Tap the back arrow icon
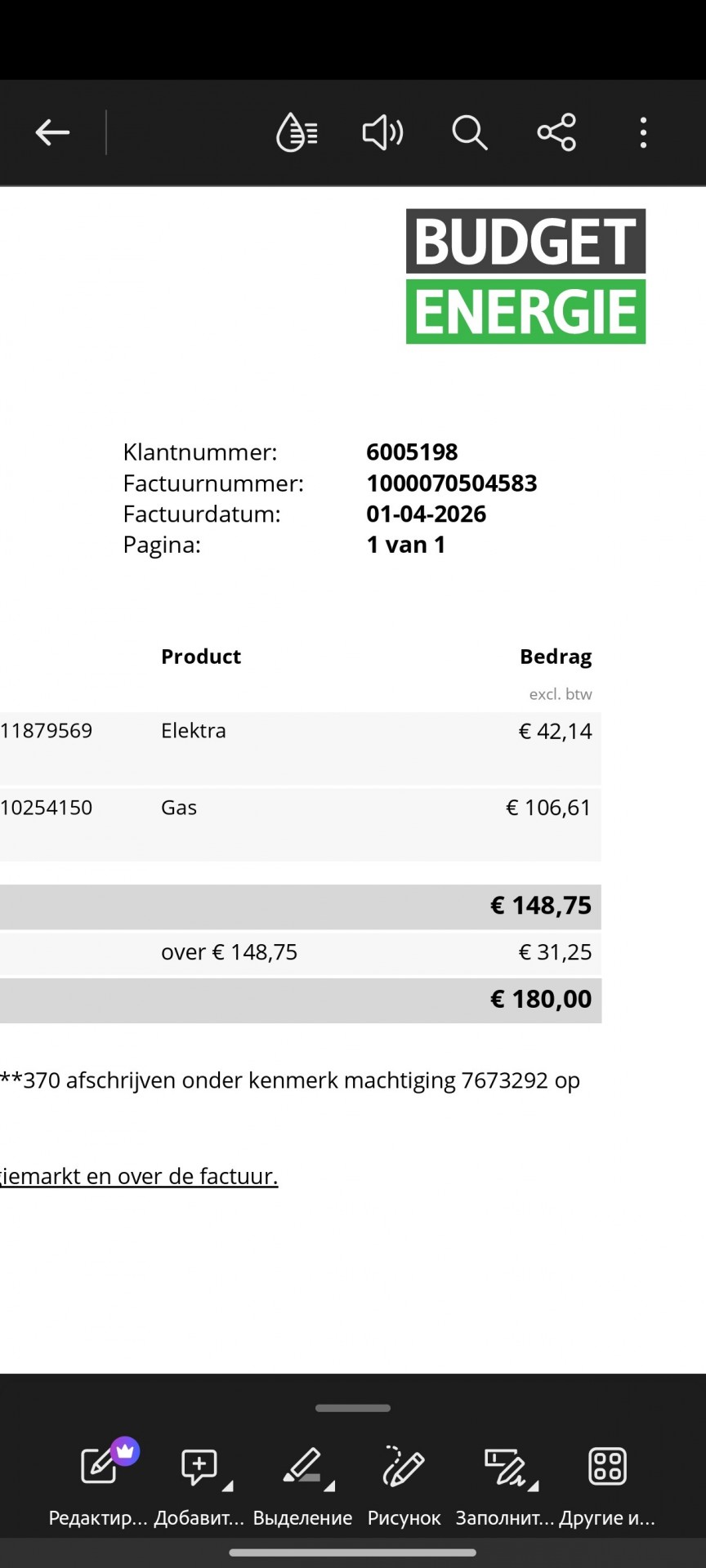706x1568 pixels. [x=52, y=132]
